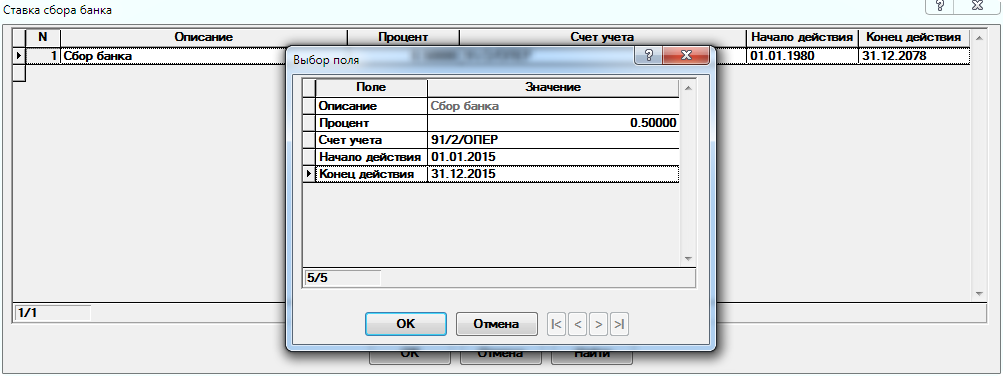Click the Конец действия column header in main grid
Screen dimensions: 1003x376
[913, 38]
